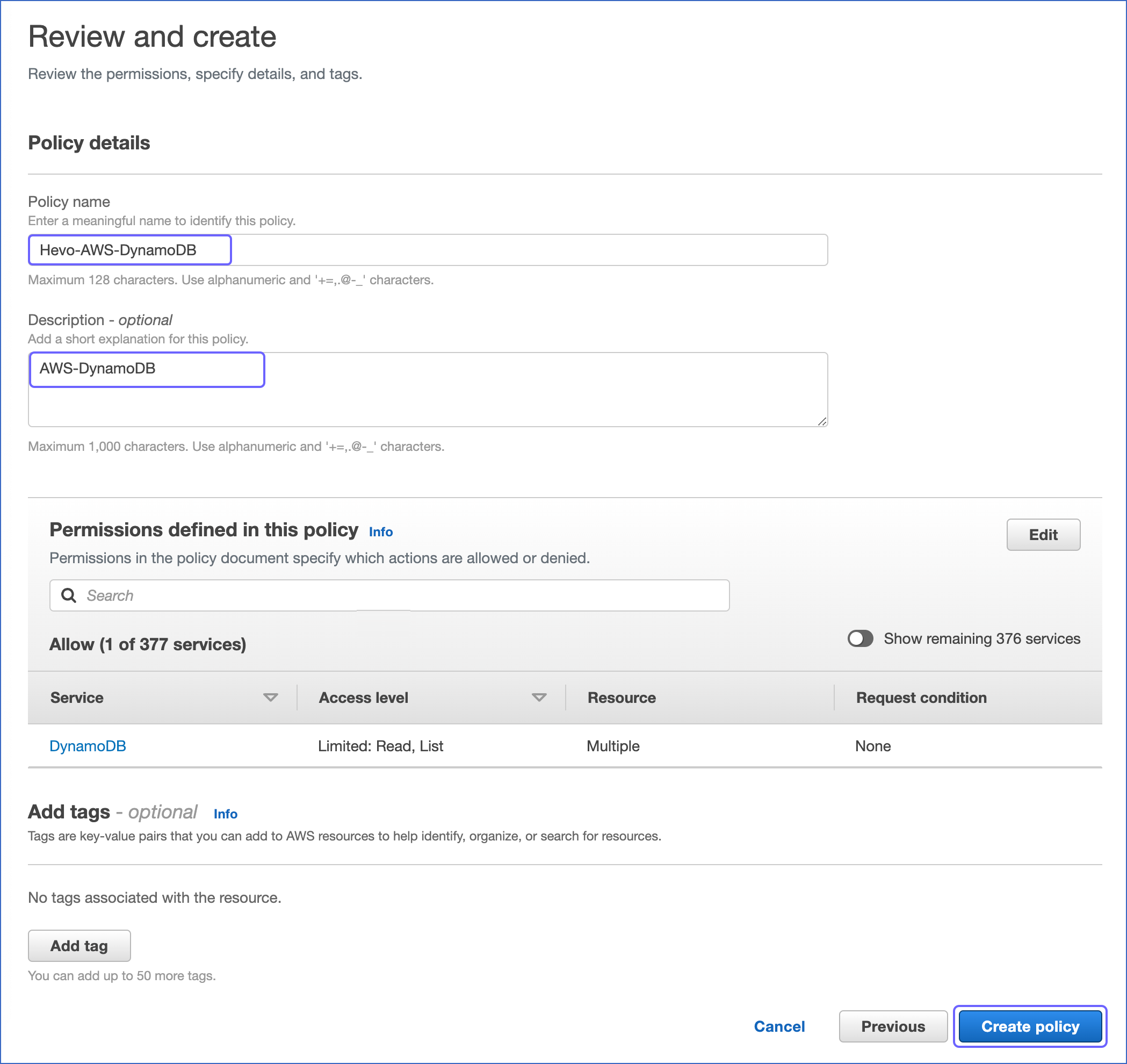Click the Create policy button
Viewport: 1127px width, 1064px height.
click(1029, 1026)
